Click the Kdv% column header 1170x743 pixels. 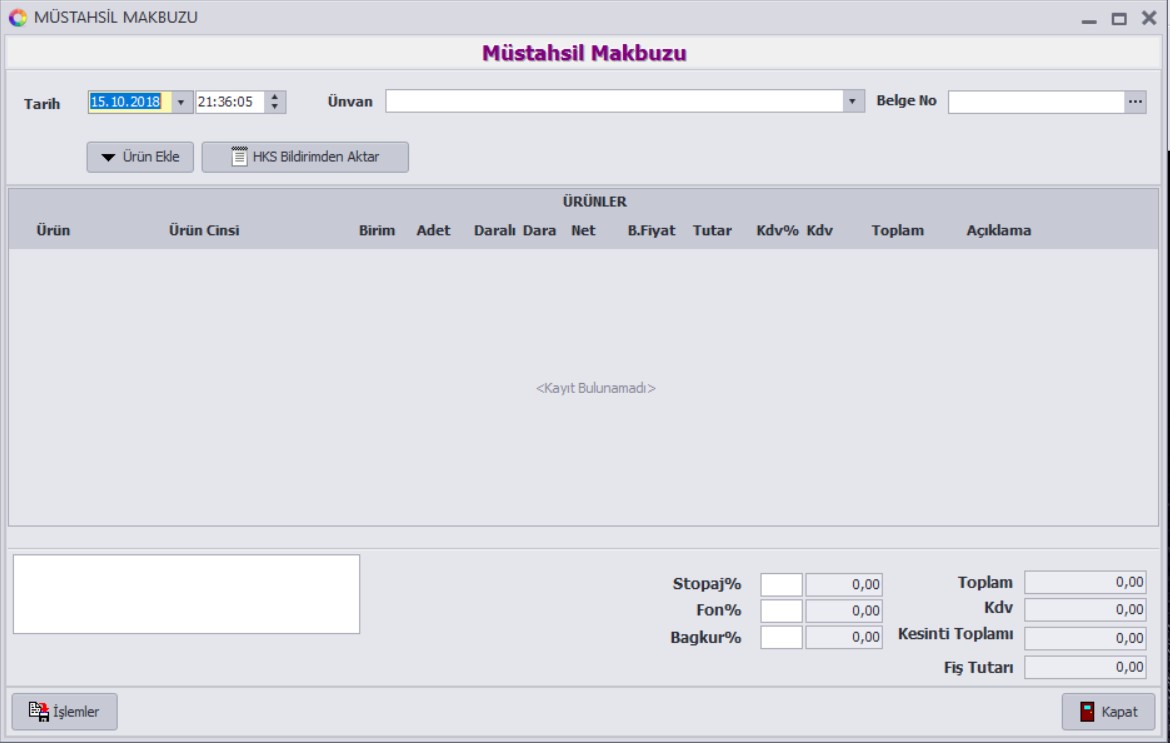pyautogui.click(x=777, y=231)
